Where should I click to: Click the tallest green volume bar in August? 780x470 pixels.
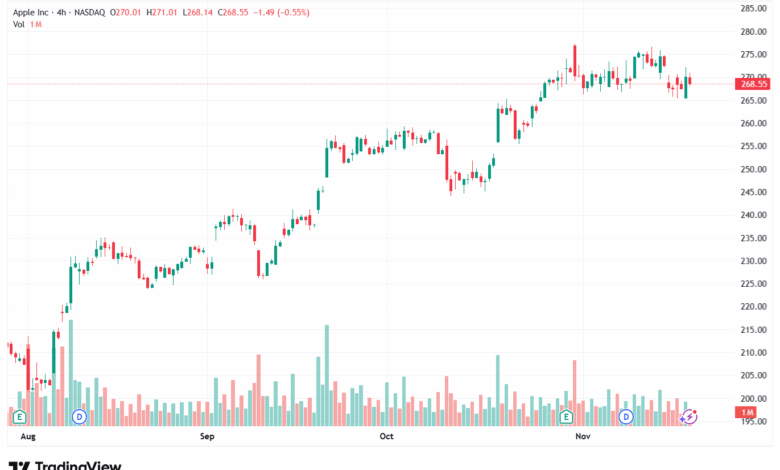click(71, 373)
